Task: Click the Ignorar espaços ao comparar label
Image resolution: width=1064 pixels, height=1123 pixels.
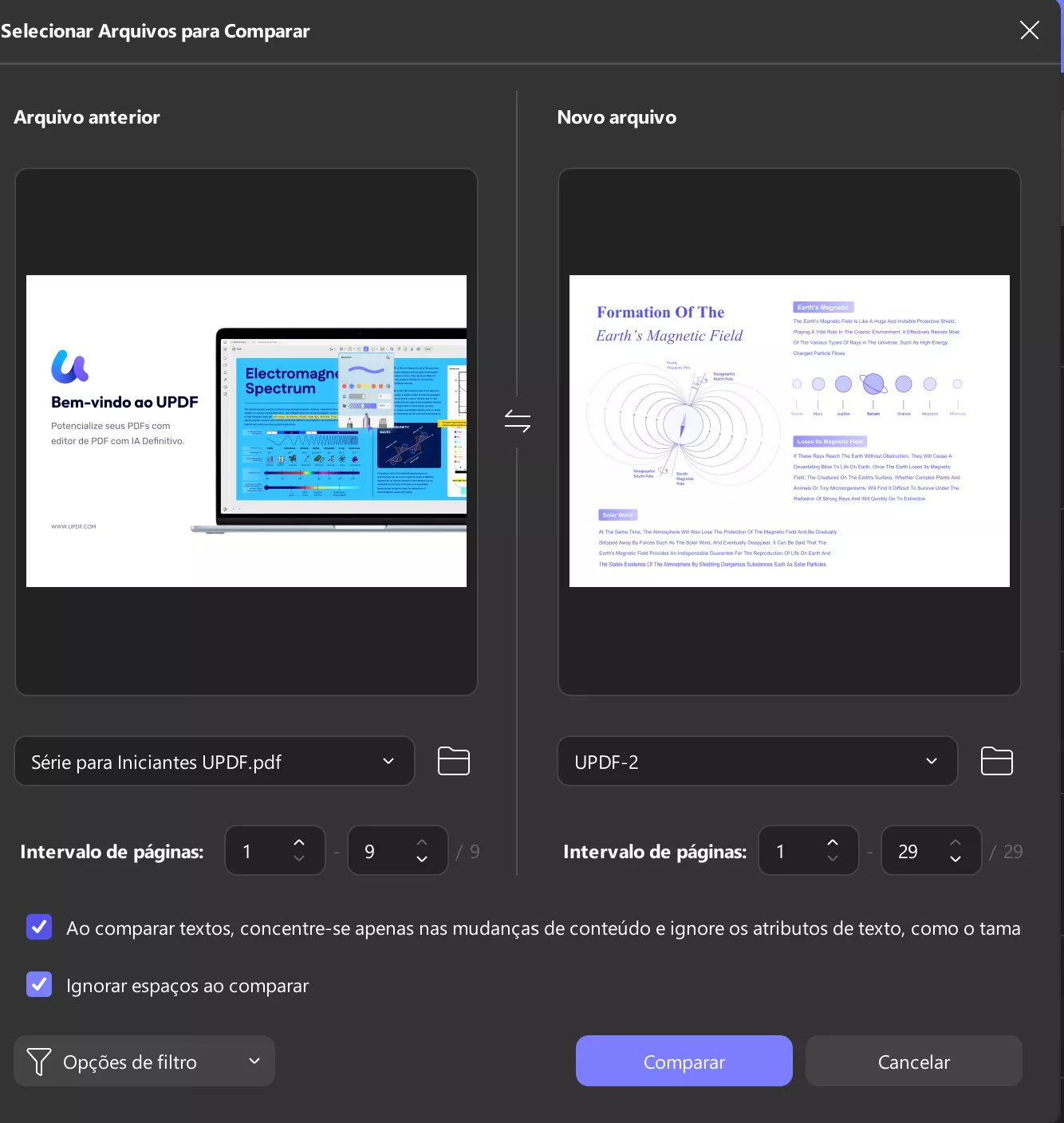Action: point(187,986)
